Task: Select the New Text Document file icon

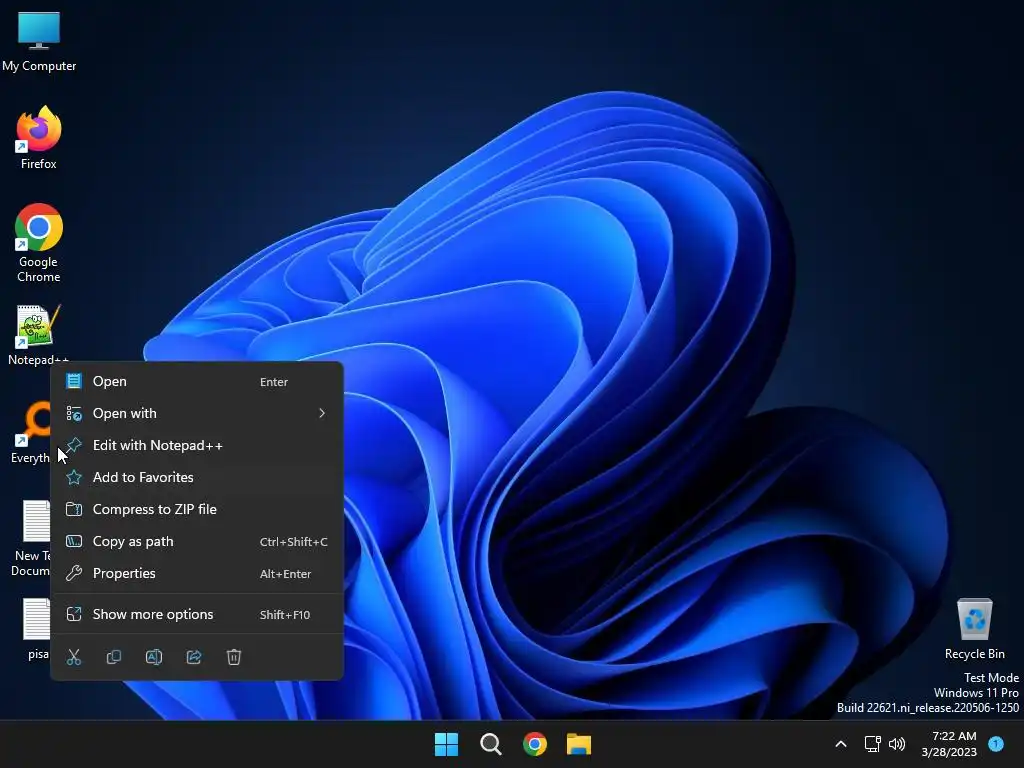Action: (x=31, y=538)
